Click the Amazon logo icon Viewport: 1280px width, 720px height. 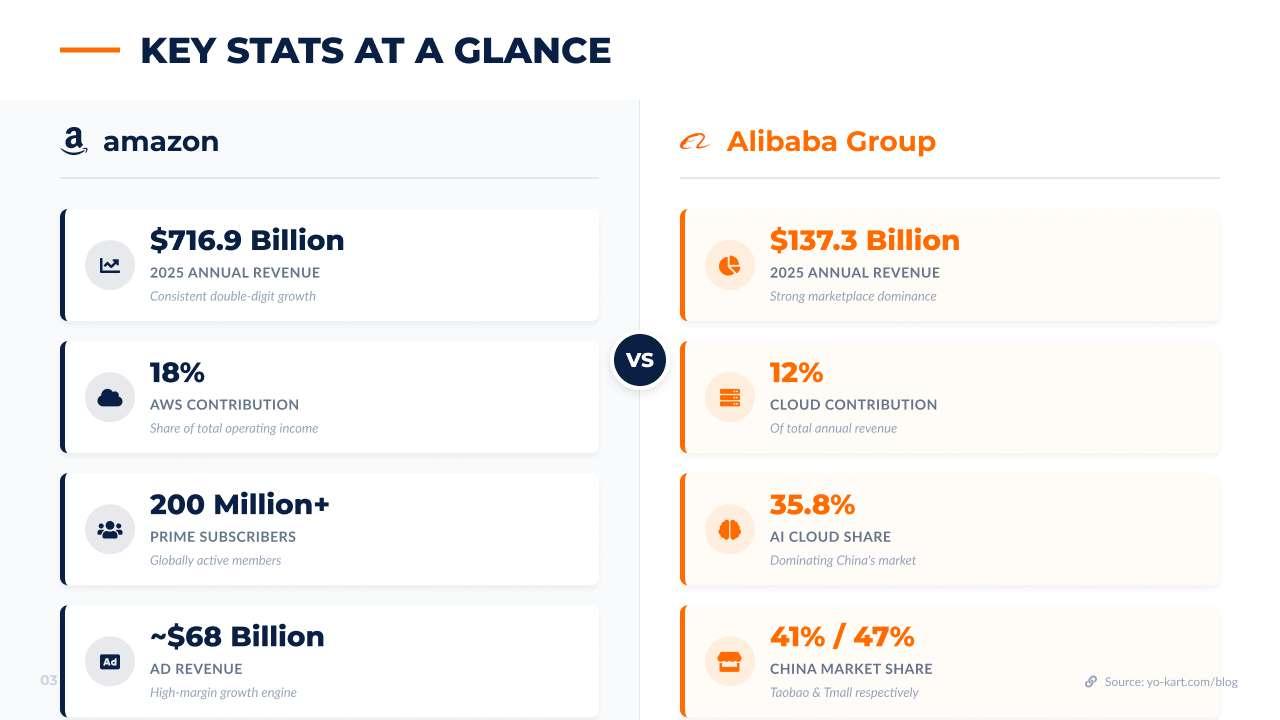(x=74, y=142)
